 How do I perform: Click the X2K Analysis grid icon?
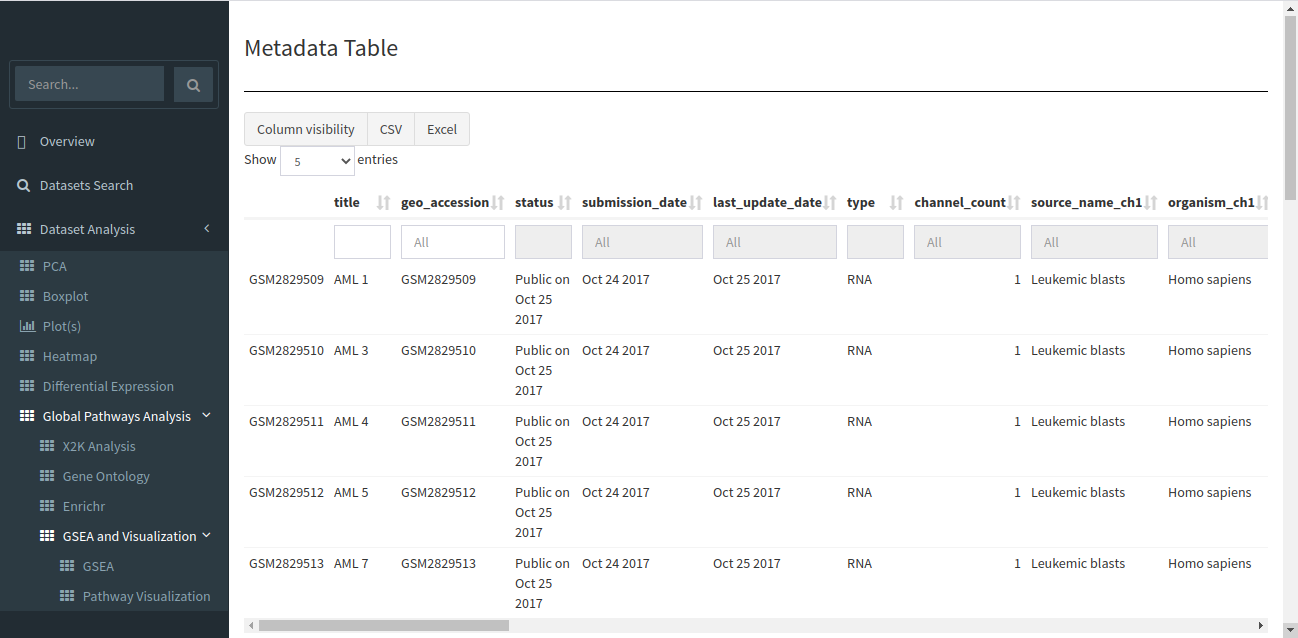[47, 447]
